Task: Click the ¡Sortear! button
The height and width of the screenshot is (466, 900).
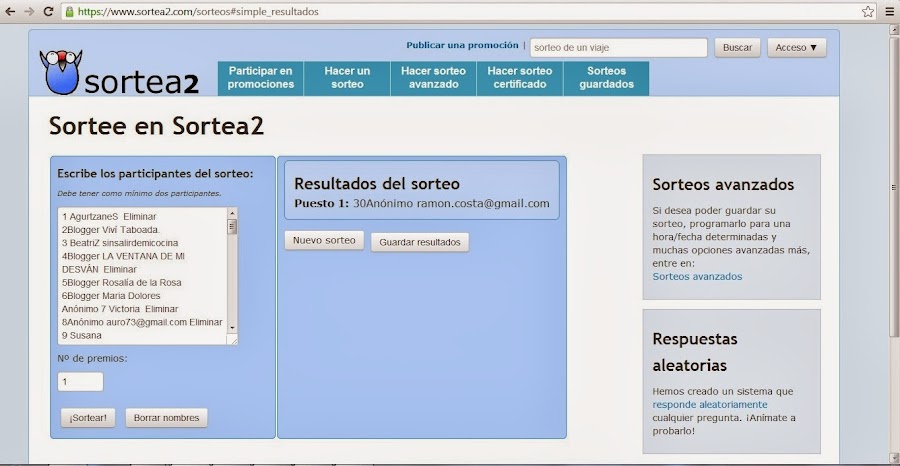Action: [x=88, y=418]
